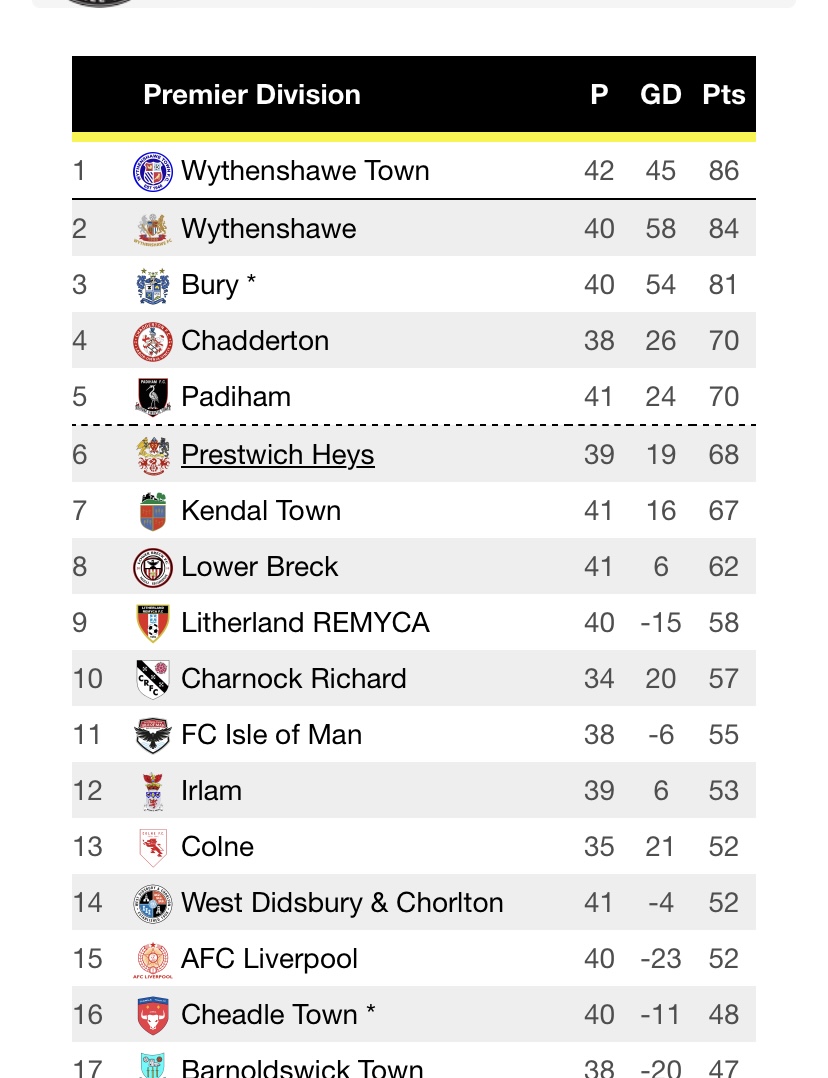
Task: Select the West Didsbury & Chorlton name
Action: point(342,903)
